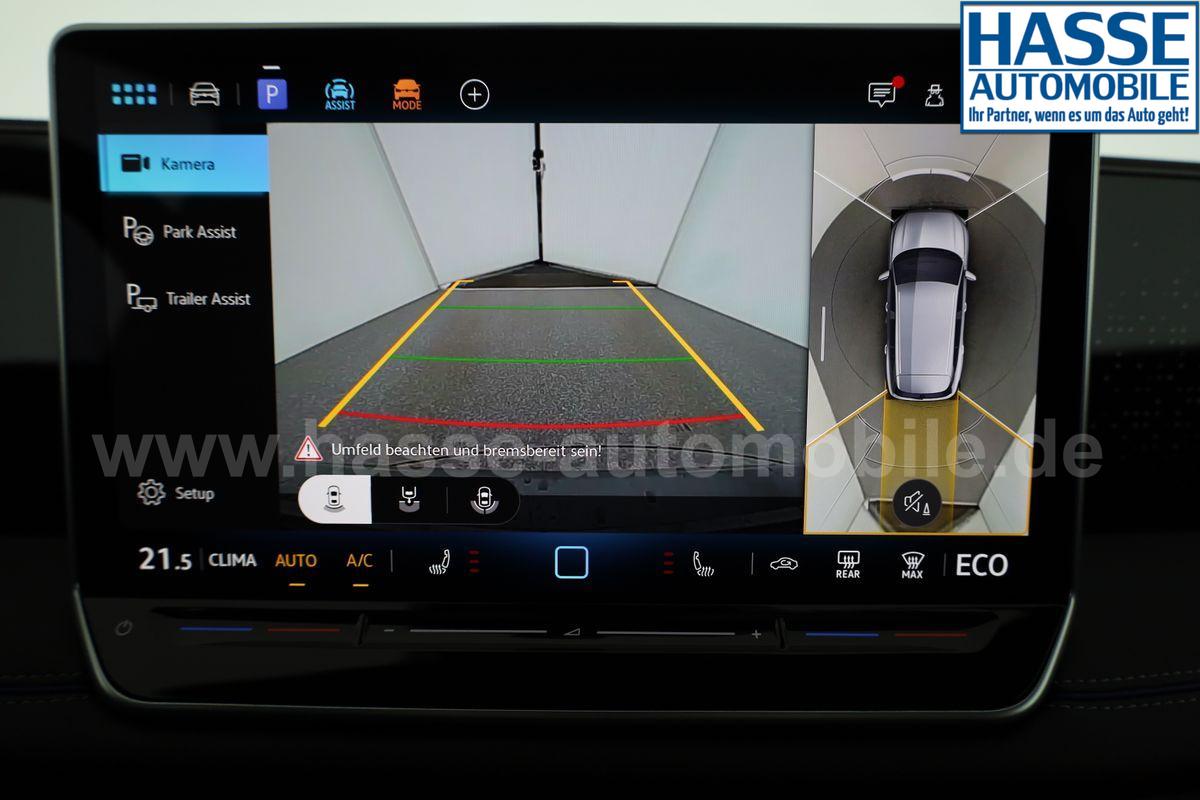This screenshot has width=1200, height=800.
Task: Open the ASSIST driver assistance menu
Action: click(x=339, y=94)
